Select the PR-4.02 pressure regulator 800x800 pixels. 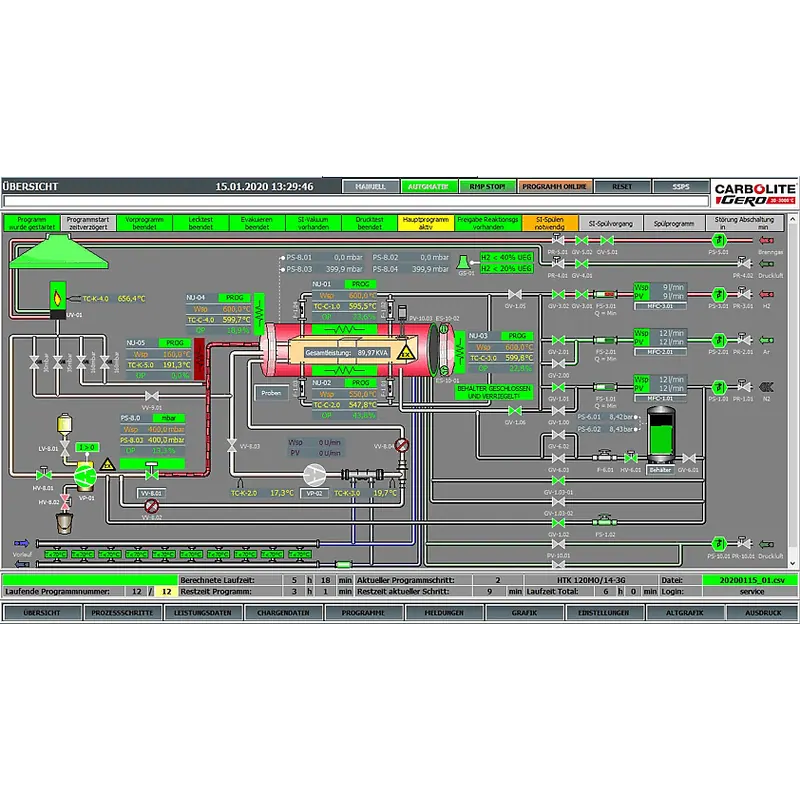(x=743, y=262)
